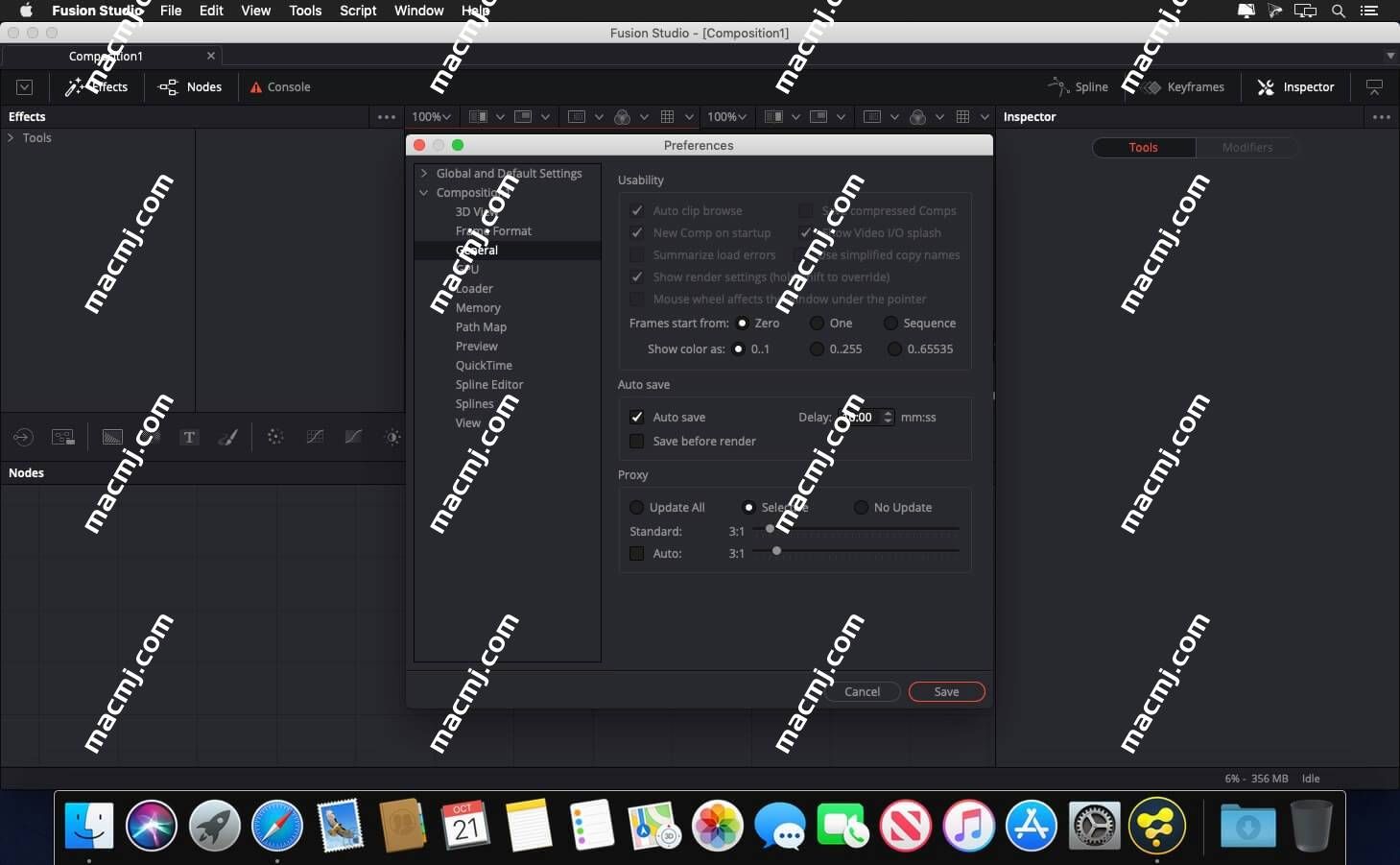The height and width of the screenshot is (865, 1400).
Task: Click the Fusion icon in the dock
Action: pos(1157,826)
